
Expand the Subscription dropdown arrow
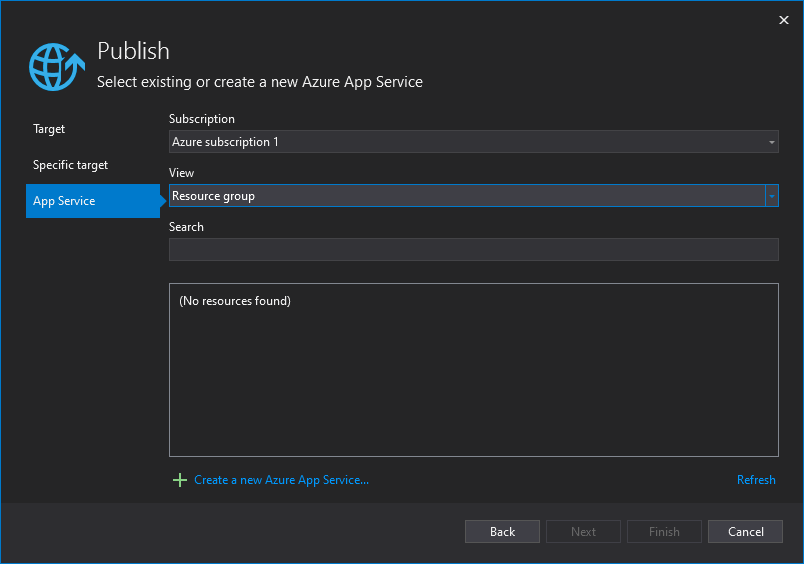pyautogui.click(x=771, y=142)
